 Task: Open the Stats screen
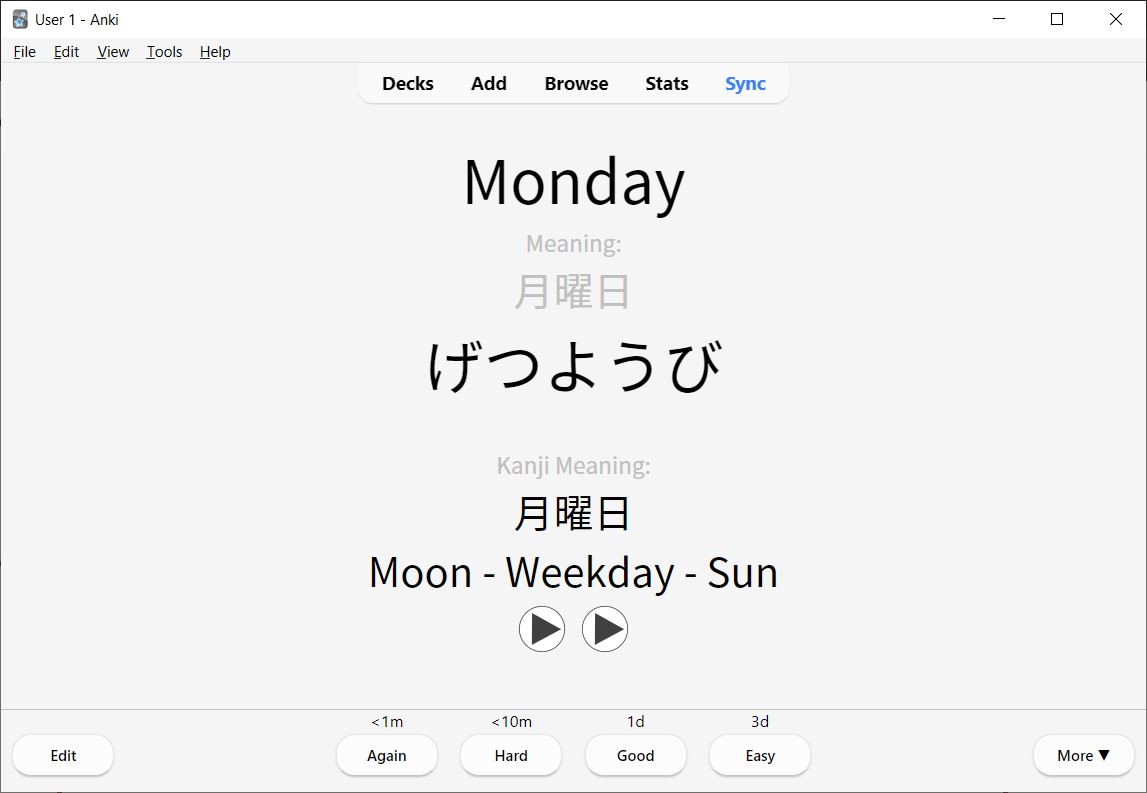click(666, 84)
